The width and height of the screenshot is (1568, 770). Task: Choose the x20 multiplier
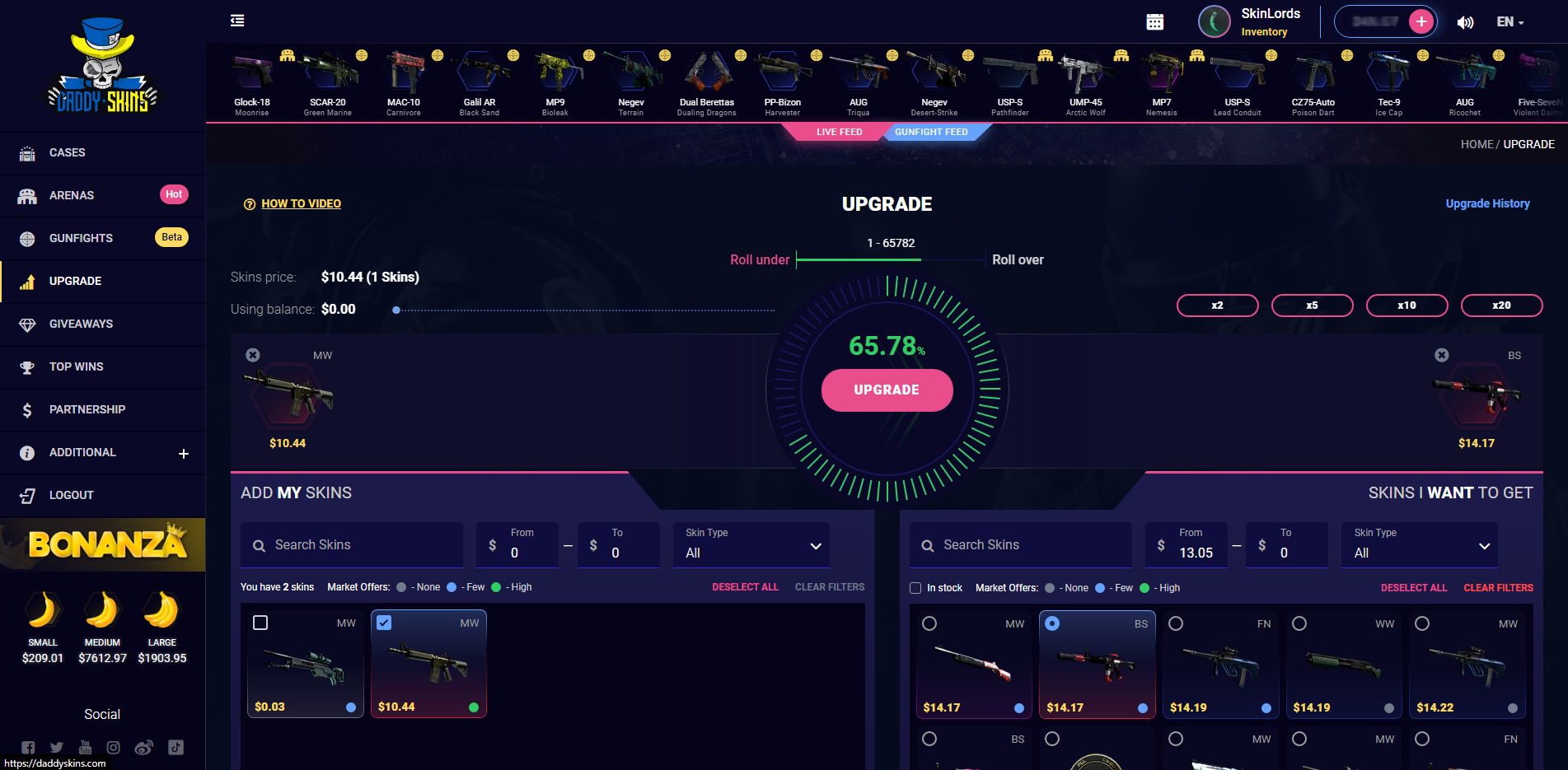tap(1501, 306)
